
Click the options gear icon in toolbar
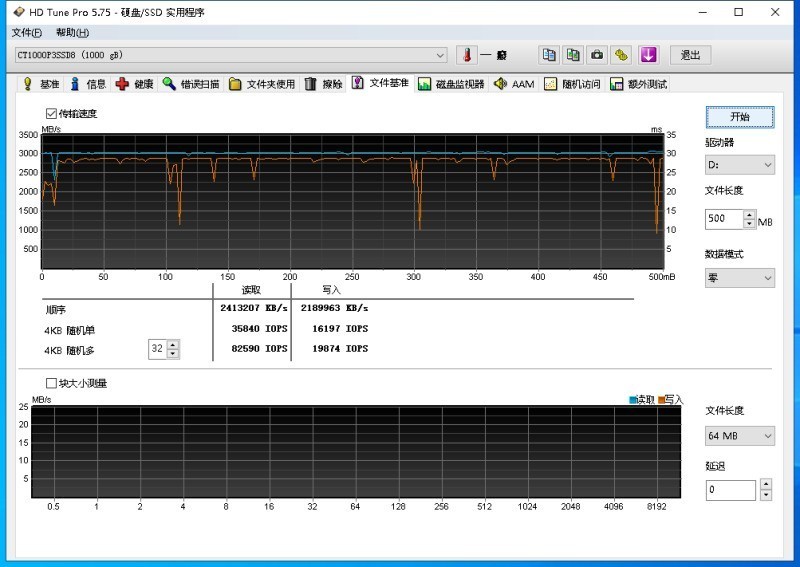(621, 55)
